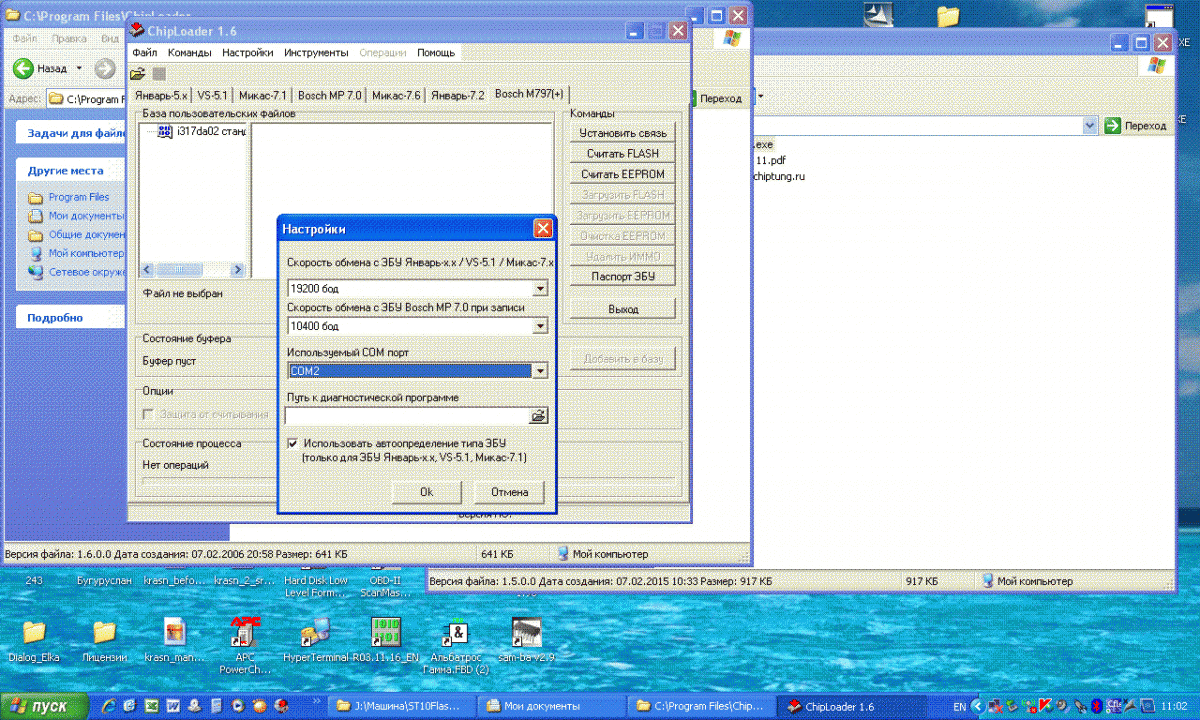The image size is (1200, 720).
Task: Expand the COM port dropdown showing COM2
Action: tap(540, 371)
